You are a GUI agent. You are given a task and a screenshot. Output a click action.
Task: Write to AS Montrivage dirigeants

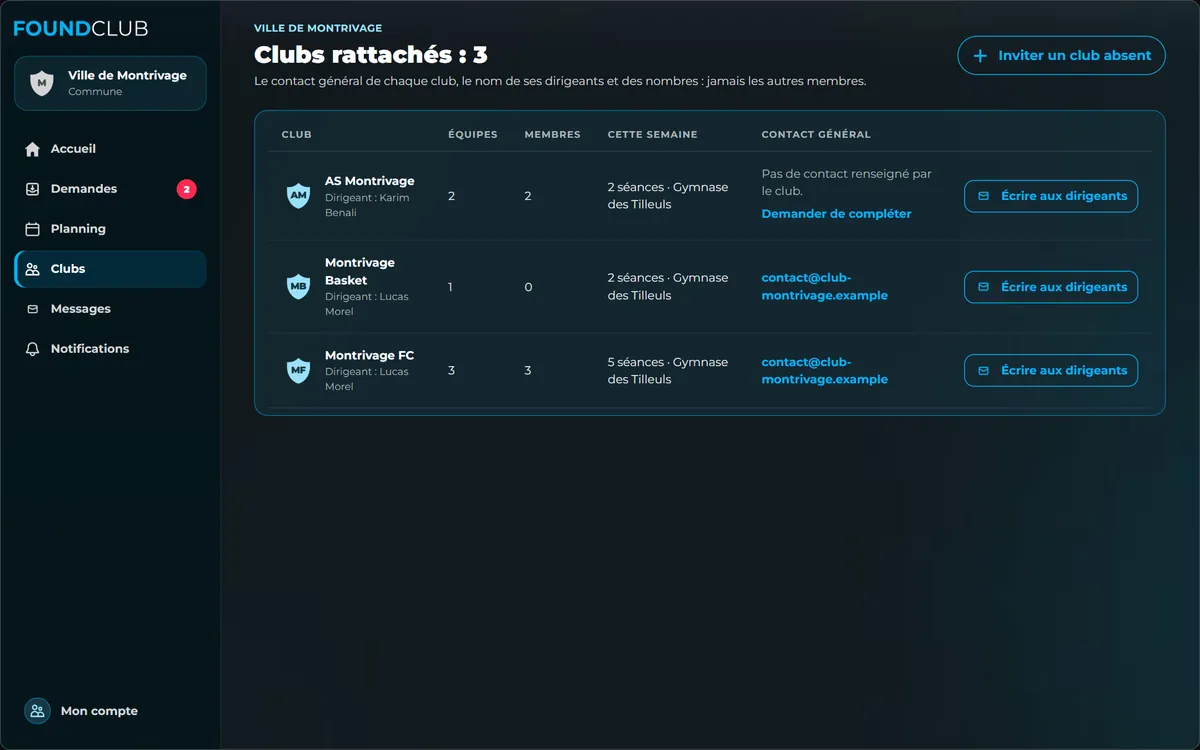(1051, 196)
